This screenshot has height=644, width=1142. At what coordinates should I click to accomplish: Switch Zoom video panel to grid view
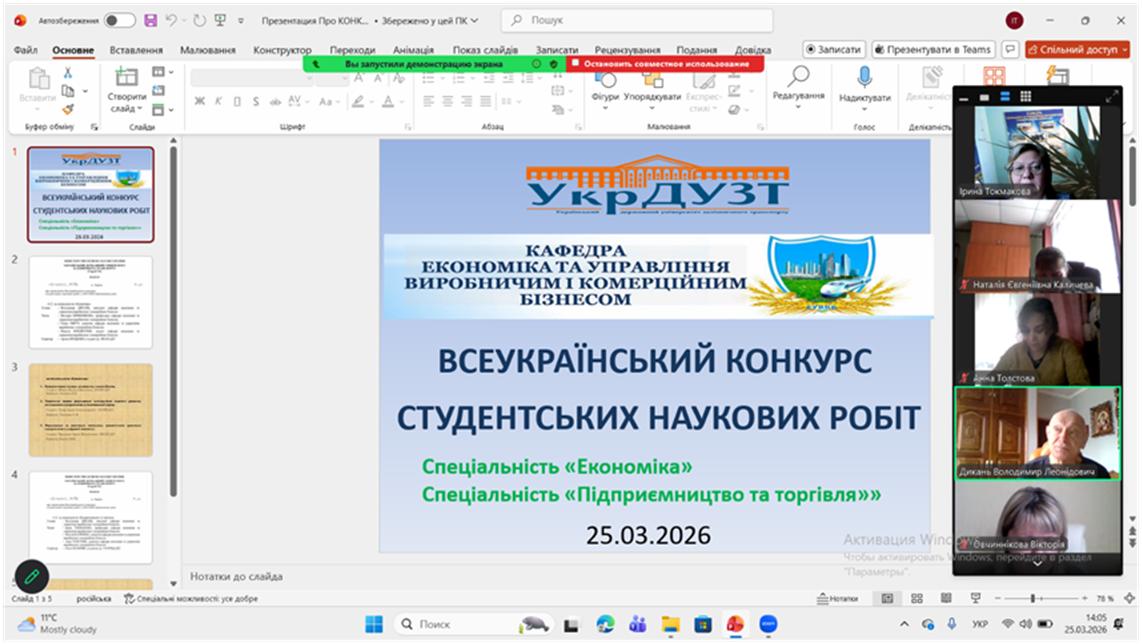[1025, 97]
